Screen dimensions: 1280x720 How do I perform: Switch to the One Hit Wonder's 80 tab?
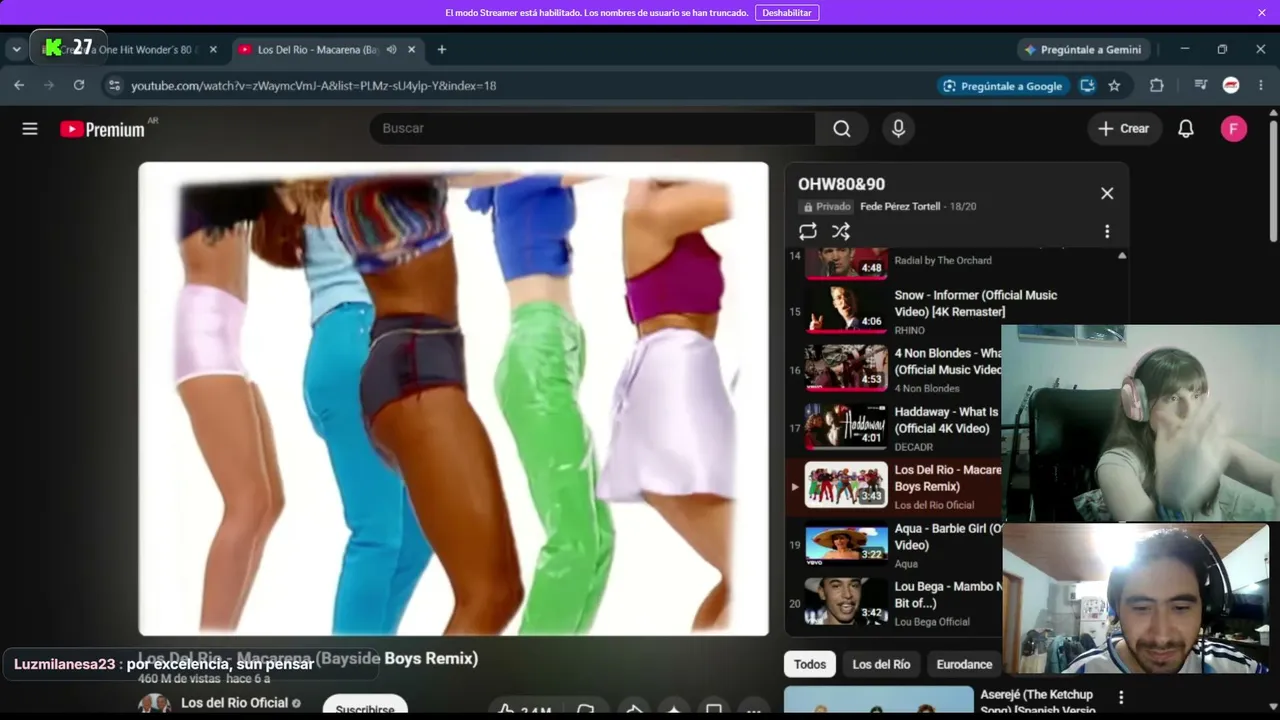click(x=130, y=49)
